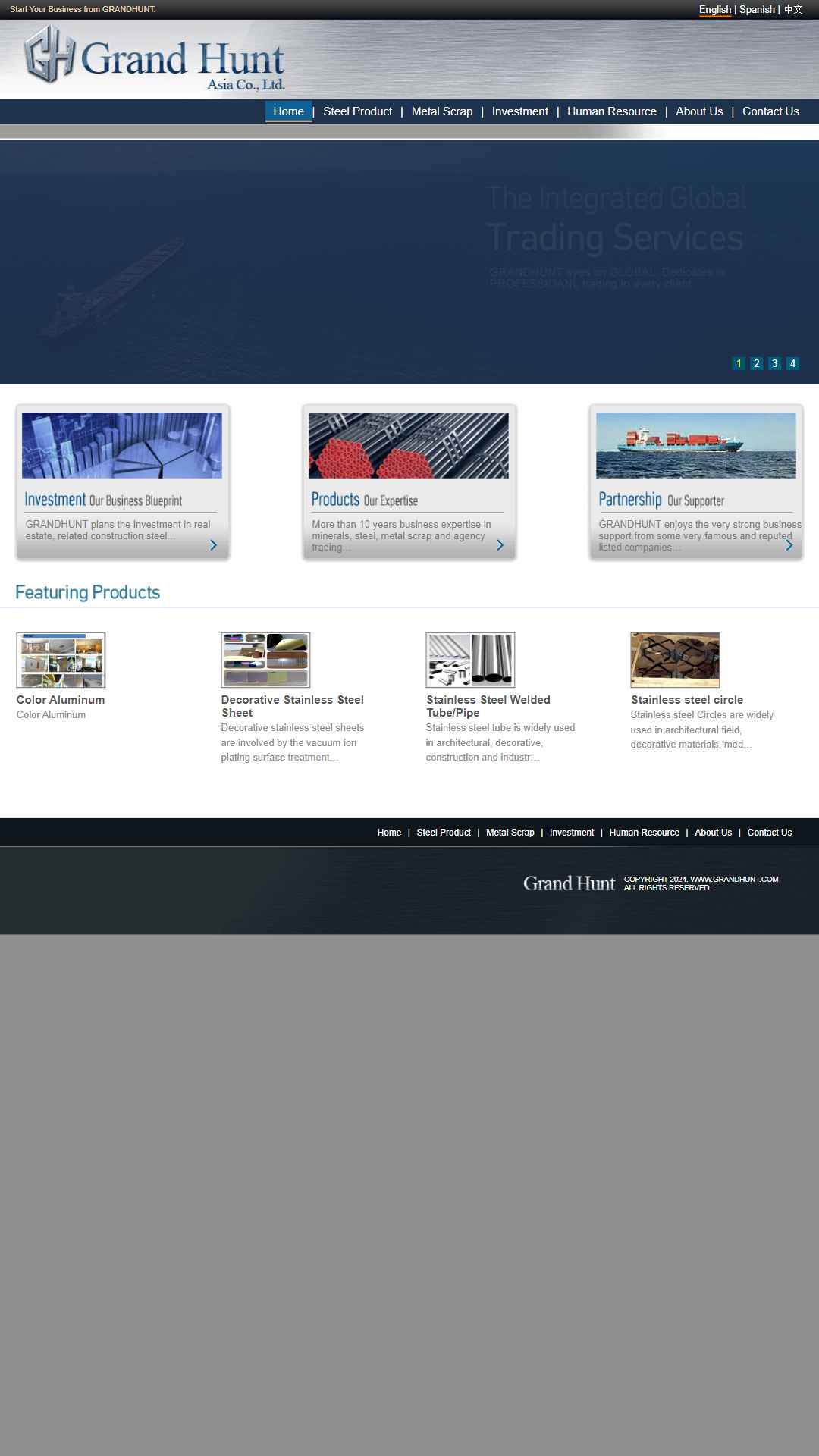Click 'Stainless steel tube is widely used' text
Screen dimensions: 819x1456
(500, 742)
